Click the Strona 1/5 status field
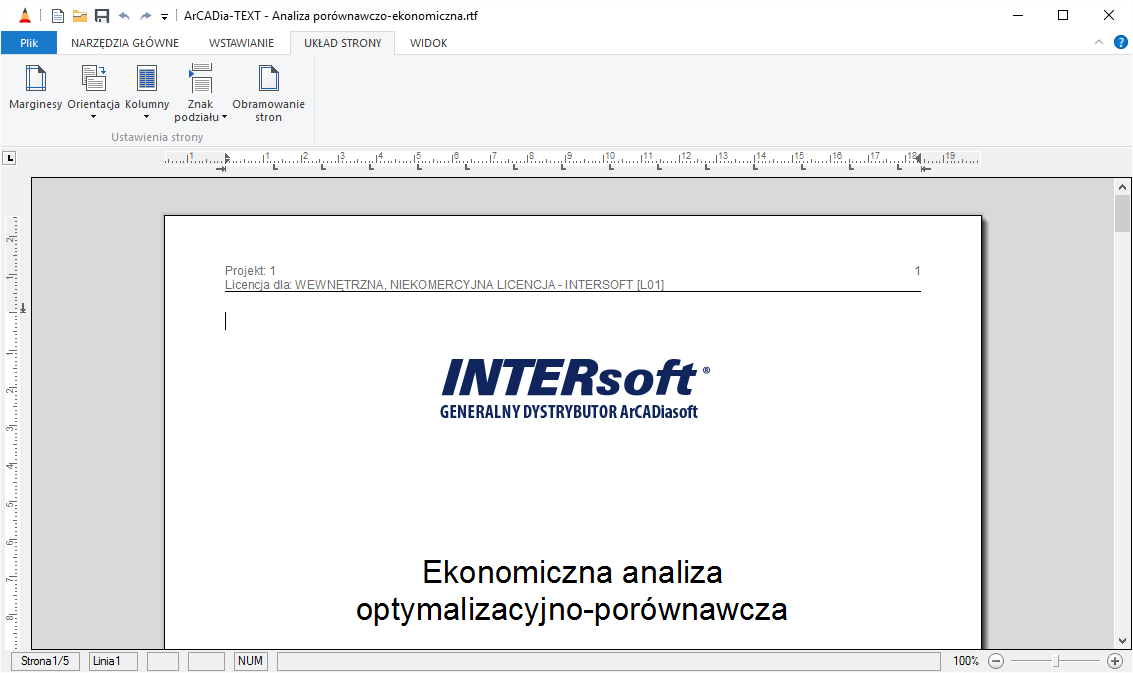The width and height of the screenshot is (1133, 673). coord(45,661)
